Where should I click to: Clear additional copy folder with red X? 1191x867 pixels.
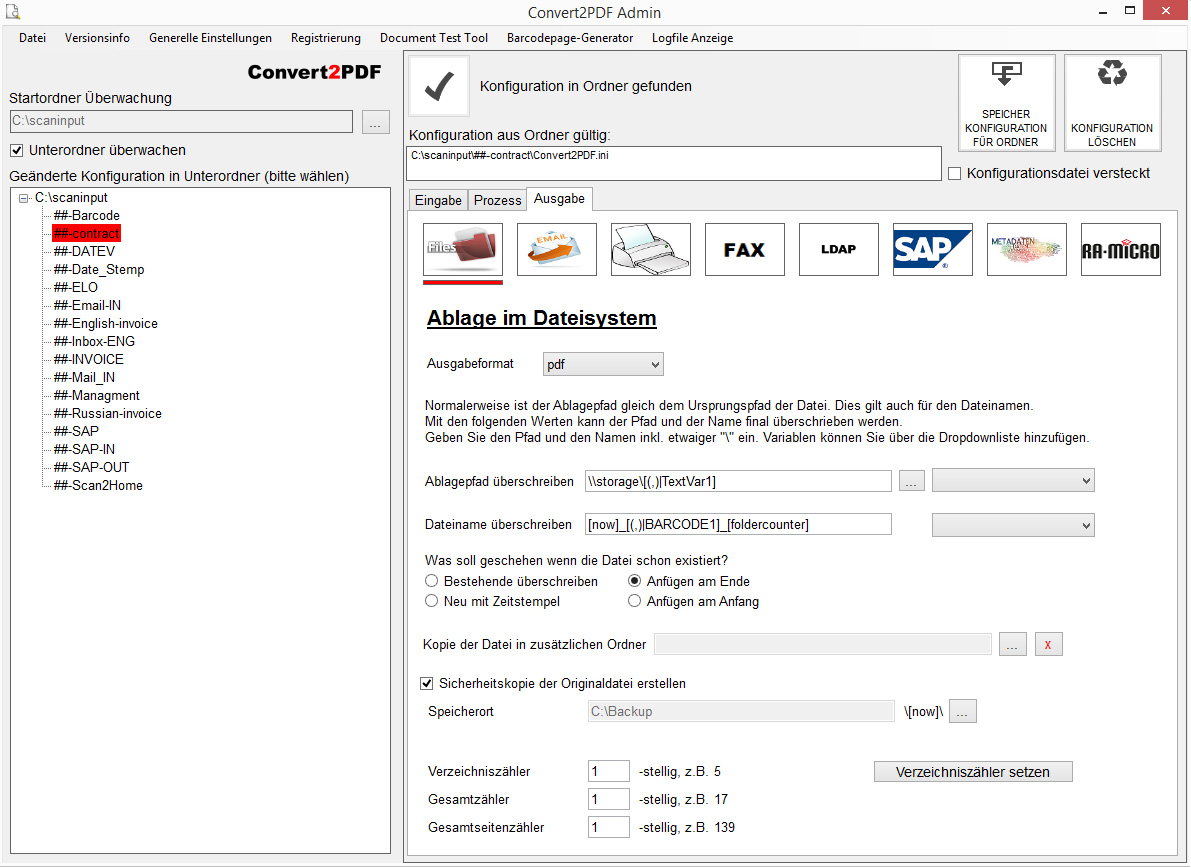coord(1048,644)
